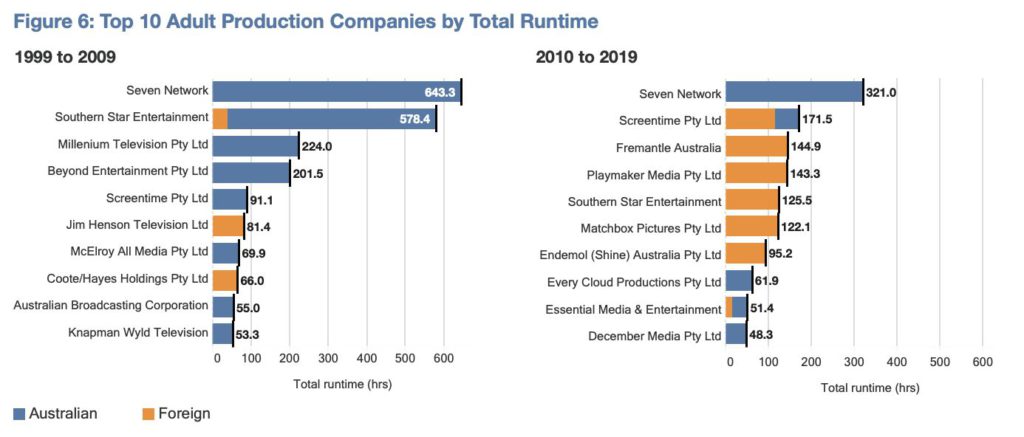
Task: Select the 'Coote/Hayes Holdings Pty Ltd' label
Action: (x=128, y=279)
